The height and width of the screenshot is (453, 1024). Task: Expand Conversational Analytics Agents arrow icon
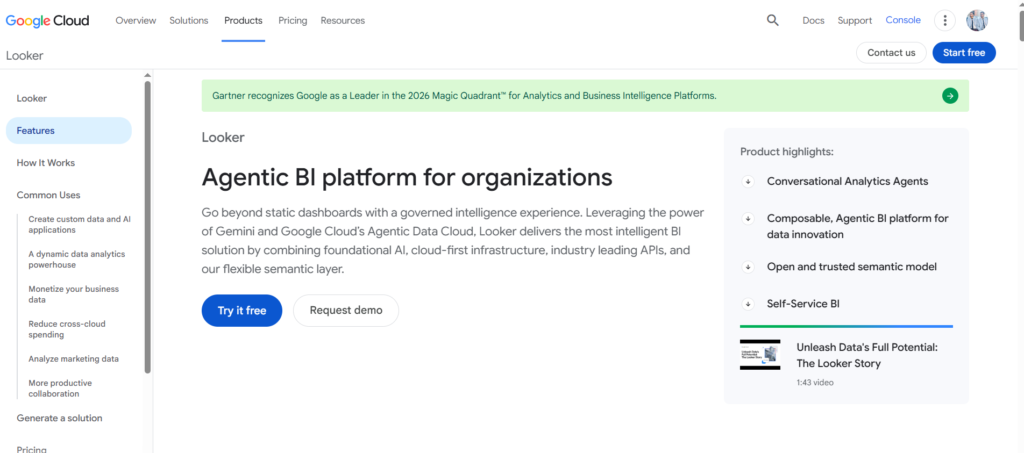(x=748, y=181)
